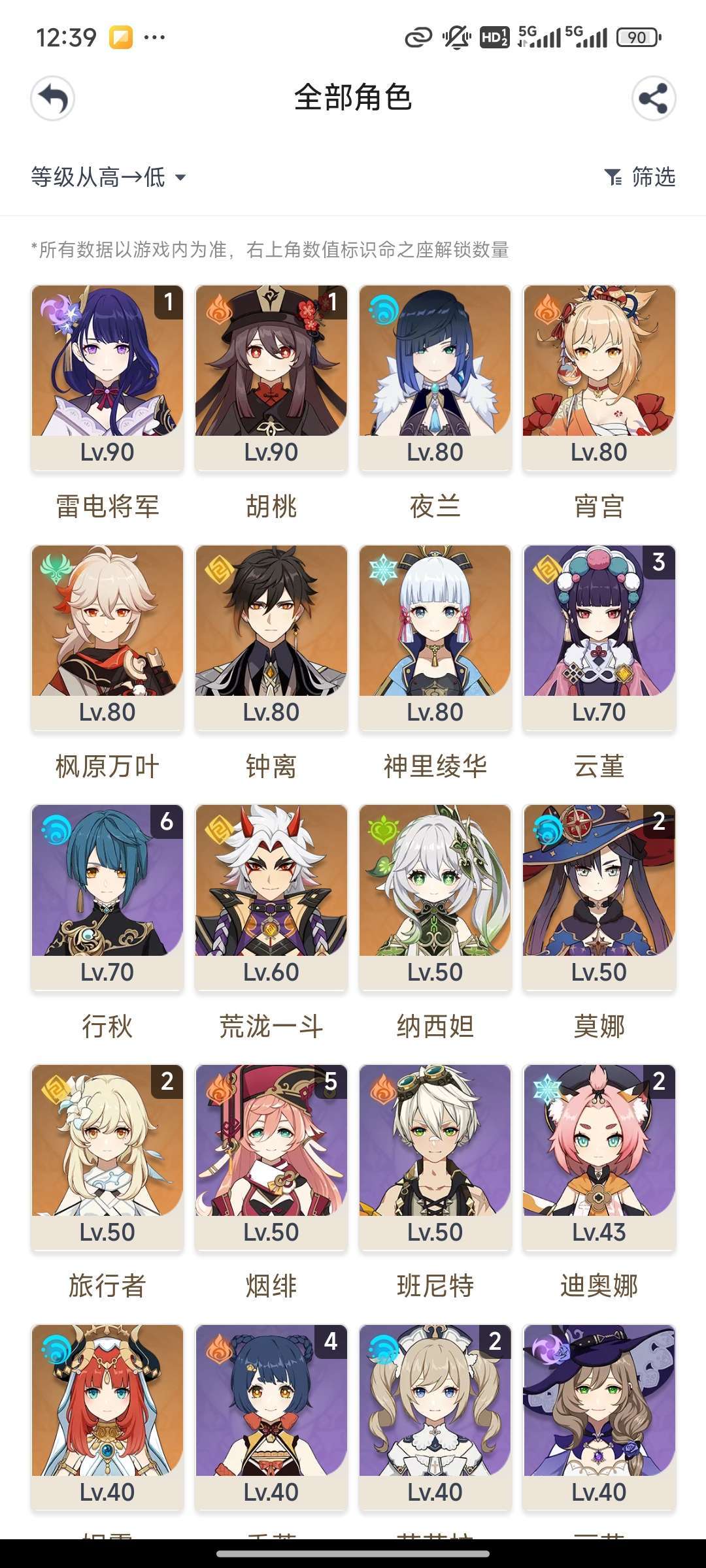Viewport: 706px width, 1568px height.
Task: Open the share icon at top right
Action: [x=654, y=99]
